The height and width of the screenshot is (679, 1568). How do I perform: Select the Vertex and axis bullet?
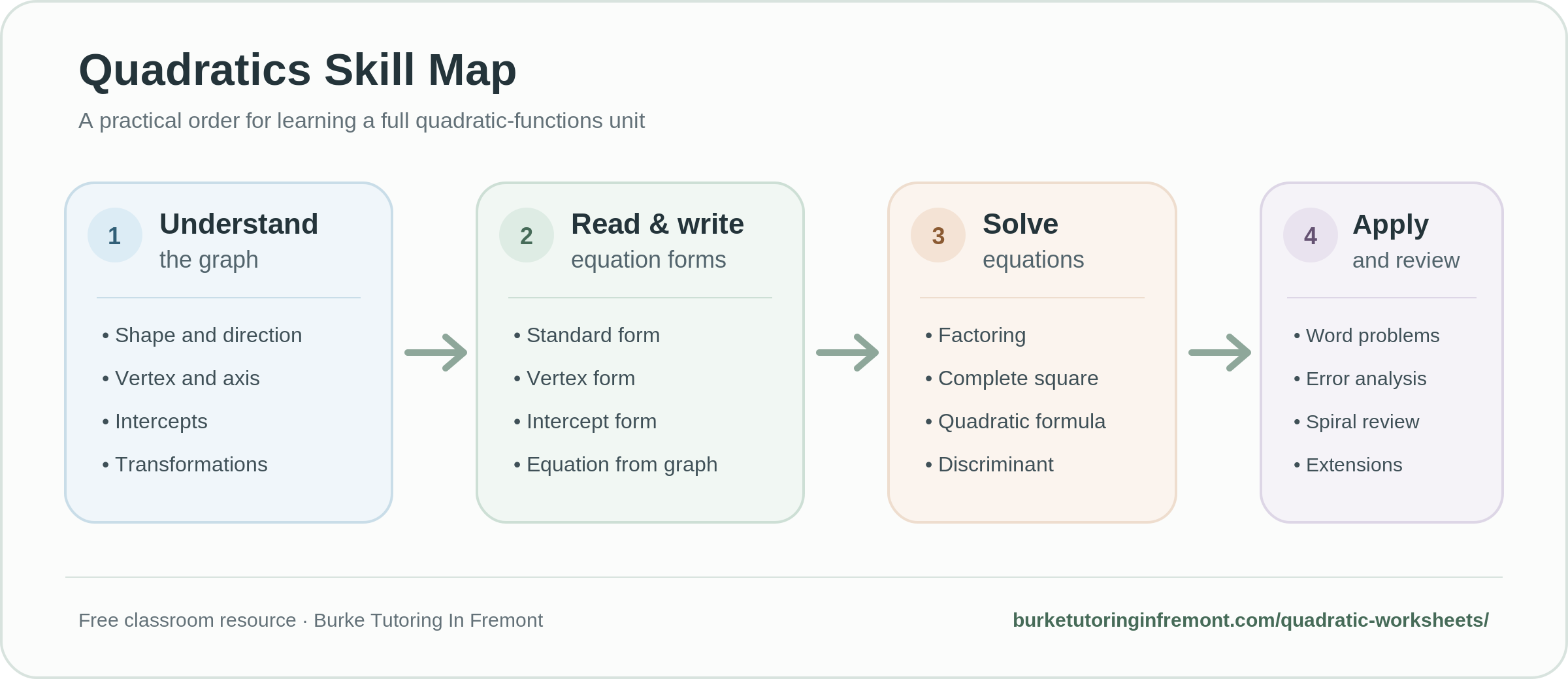point(181,378)
